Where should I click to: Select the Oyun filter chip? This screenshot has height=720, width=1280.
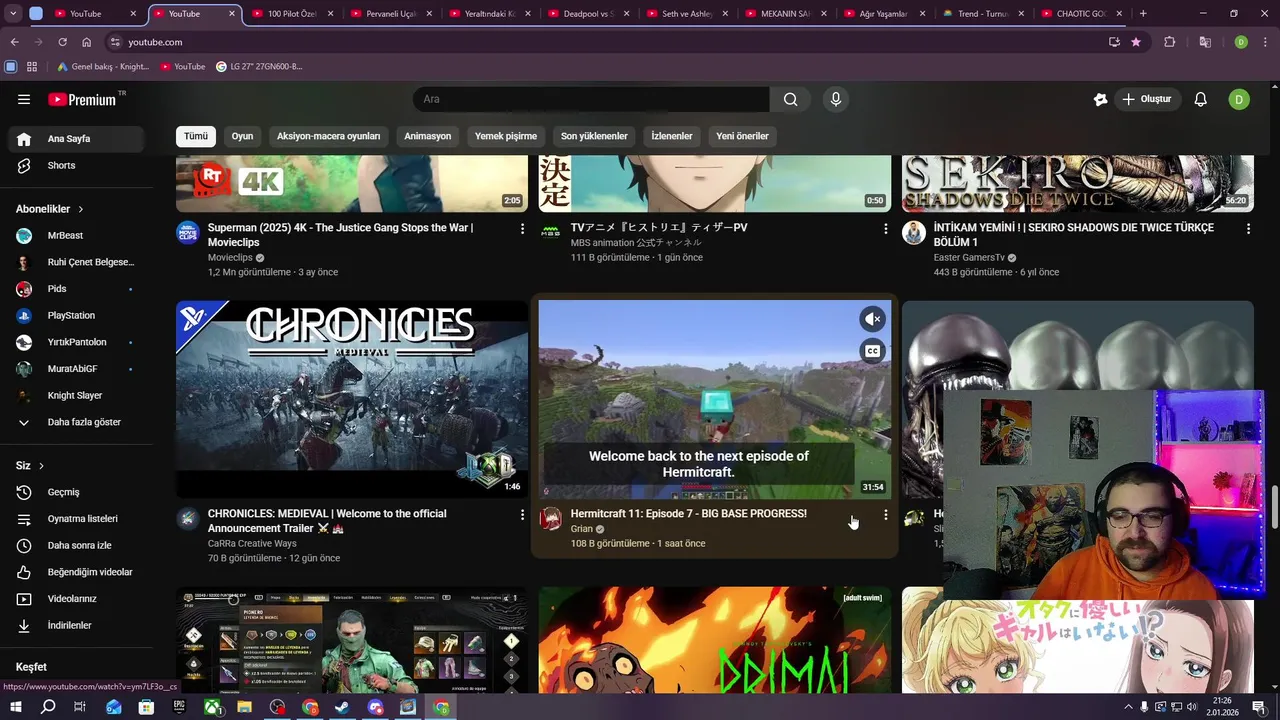click(242, 136)
